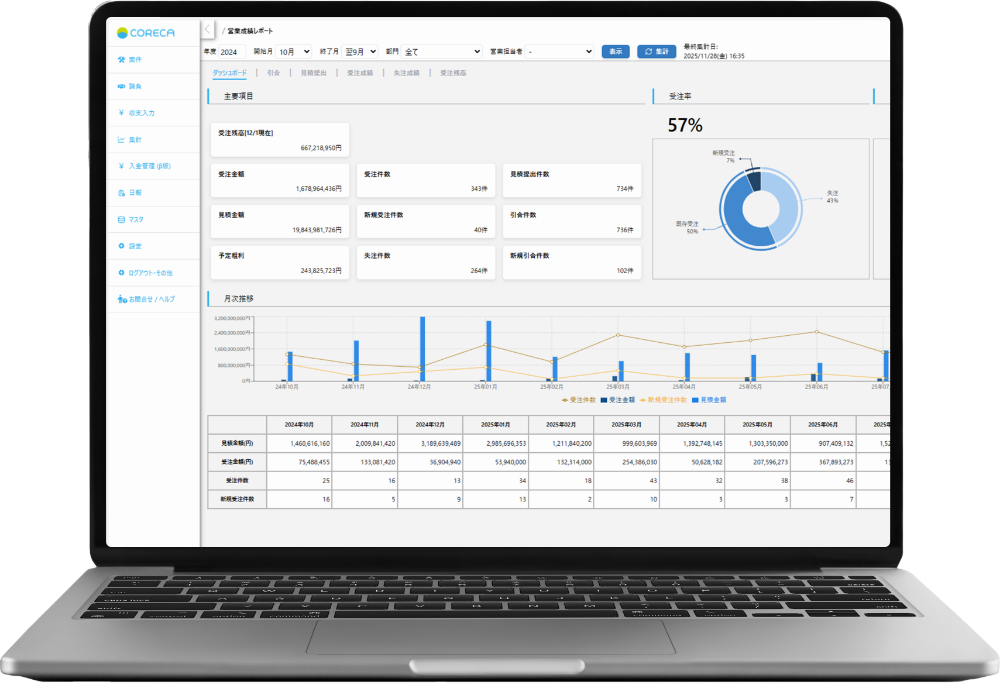
Task: Click the handshake icon in sidebar
Action: (x=121, y=87)
